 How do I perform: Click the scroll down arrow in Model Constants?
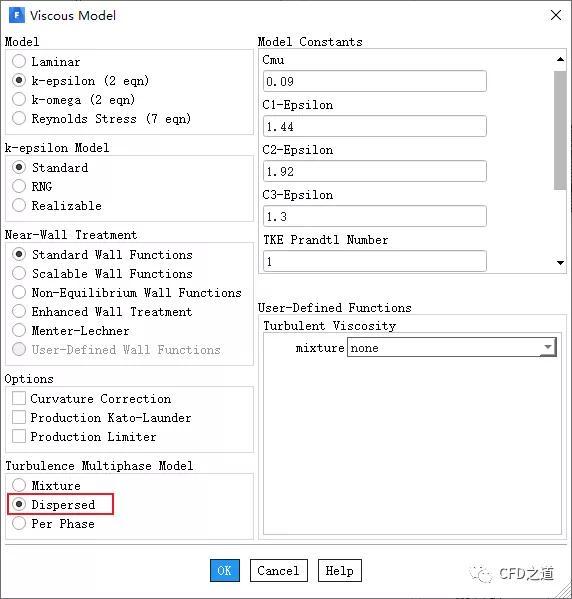[x=560, y=262]
